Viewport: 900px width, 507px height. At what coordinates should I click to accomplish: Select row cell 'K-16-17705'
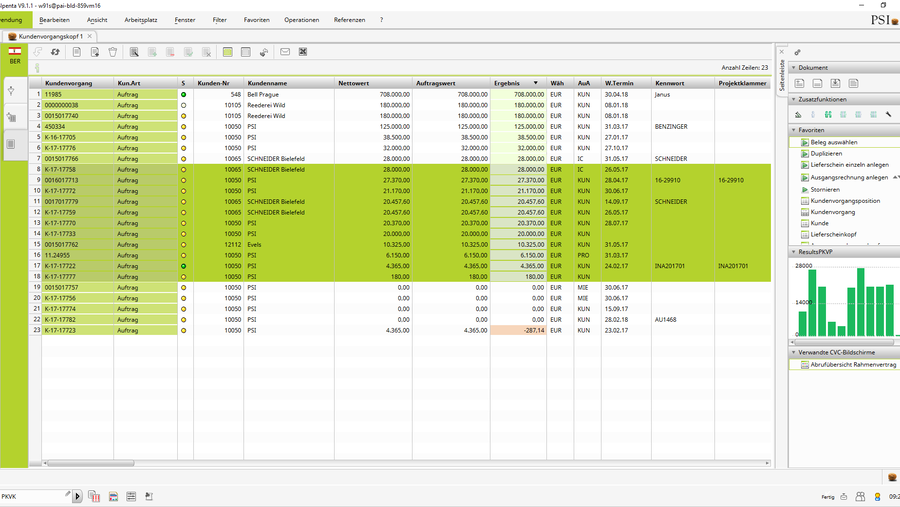(x=77, y=137)
